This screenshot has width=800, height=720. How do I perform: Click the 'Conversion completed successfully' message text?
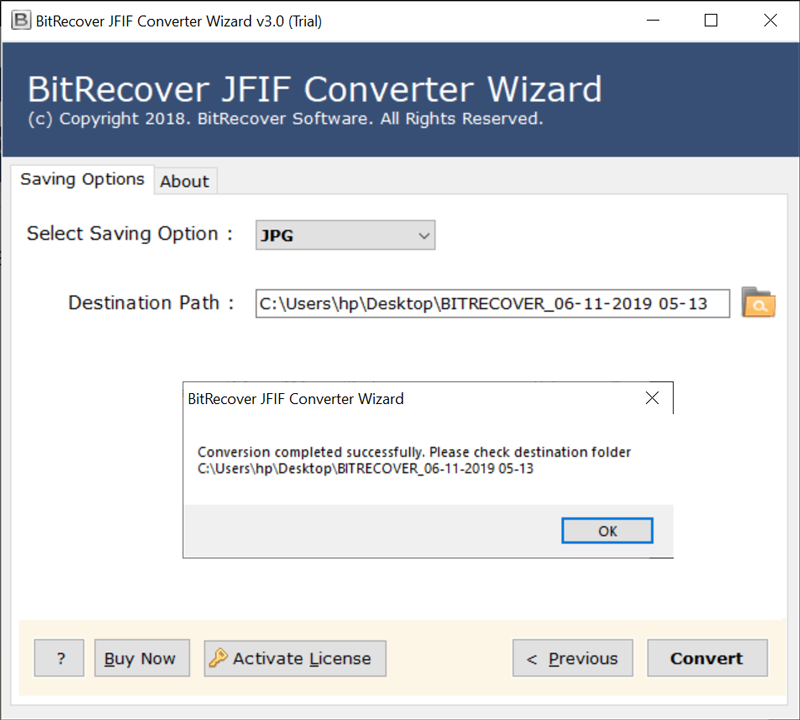pyautogui.click(x=414, y=452)
